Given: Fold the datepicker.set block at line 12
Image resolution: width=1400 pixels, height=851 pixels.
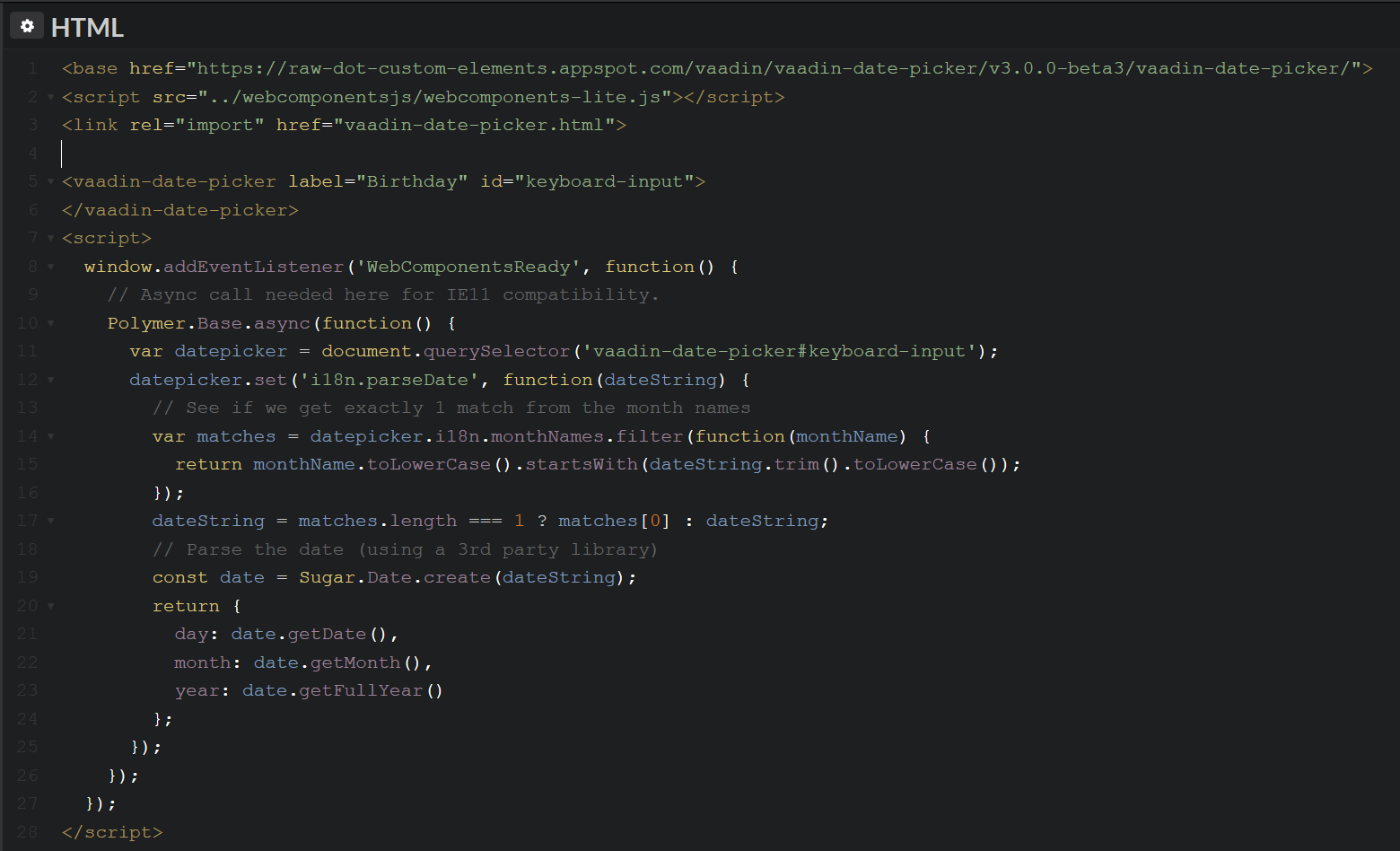Looking at the screenshot, I should pos(50,380).
